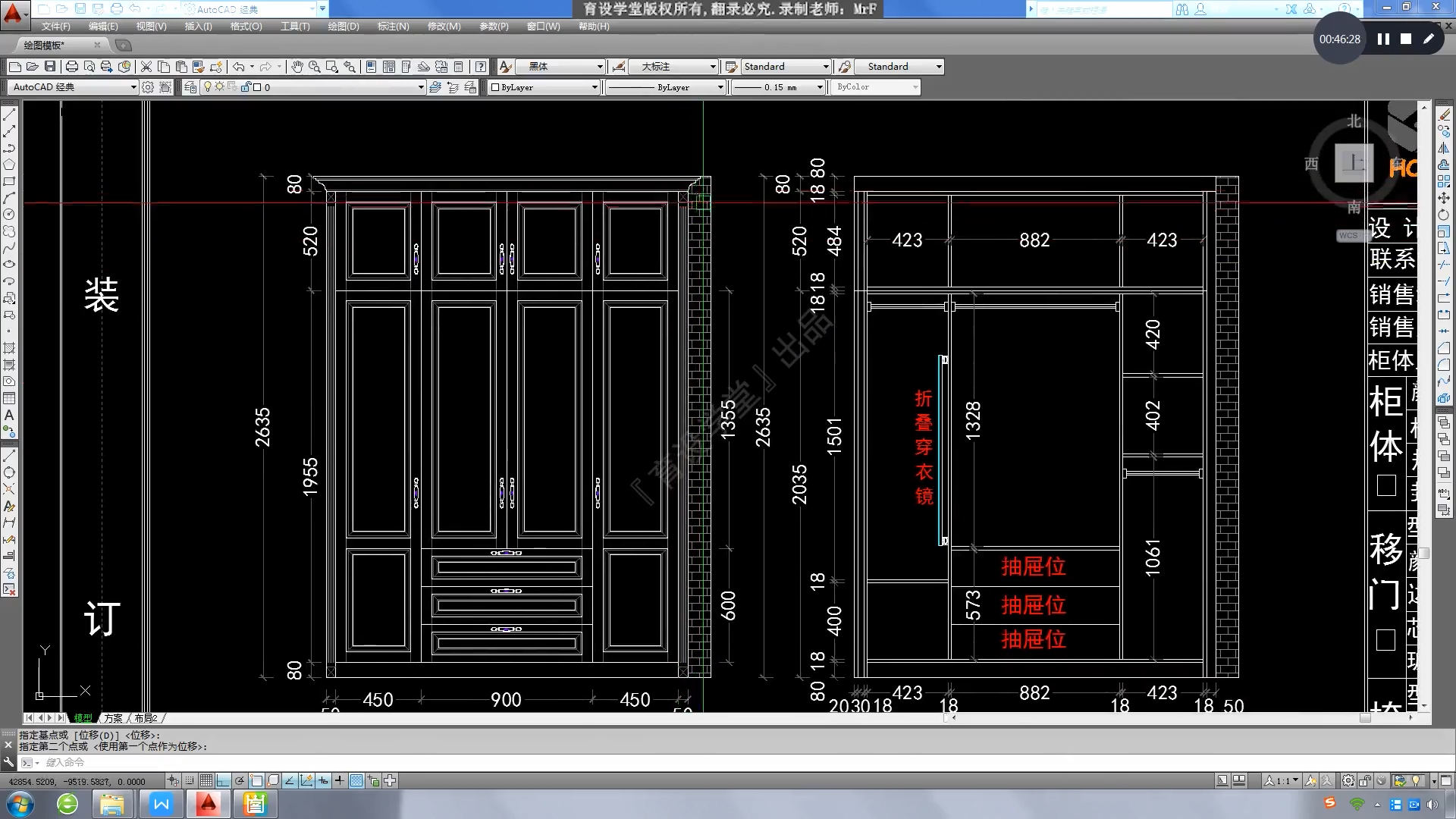Open Windows Explorer from taskbar
The image size is (1456, 819).
[112, 804]
